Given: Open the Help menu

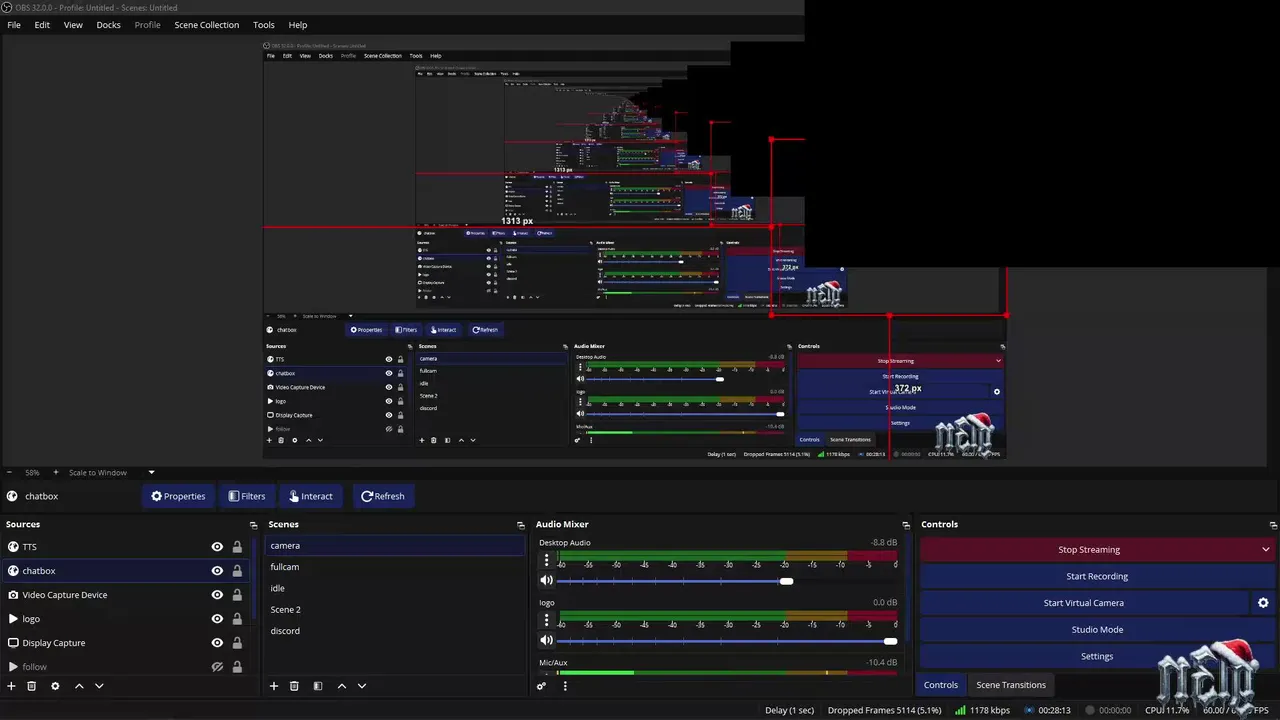Looking at the screenshot, I should [x=298, y=25].
